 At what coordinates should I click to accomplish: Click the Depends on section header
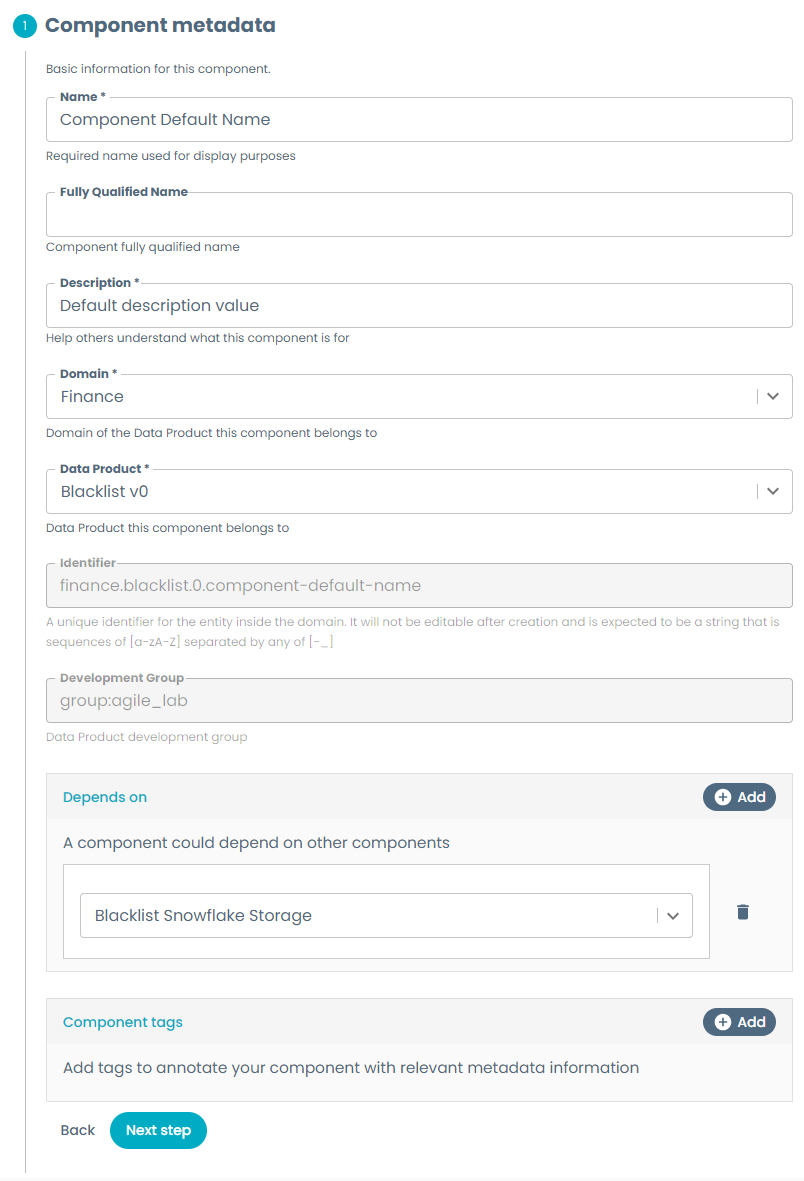104,797
